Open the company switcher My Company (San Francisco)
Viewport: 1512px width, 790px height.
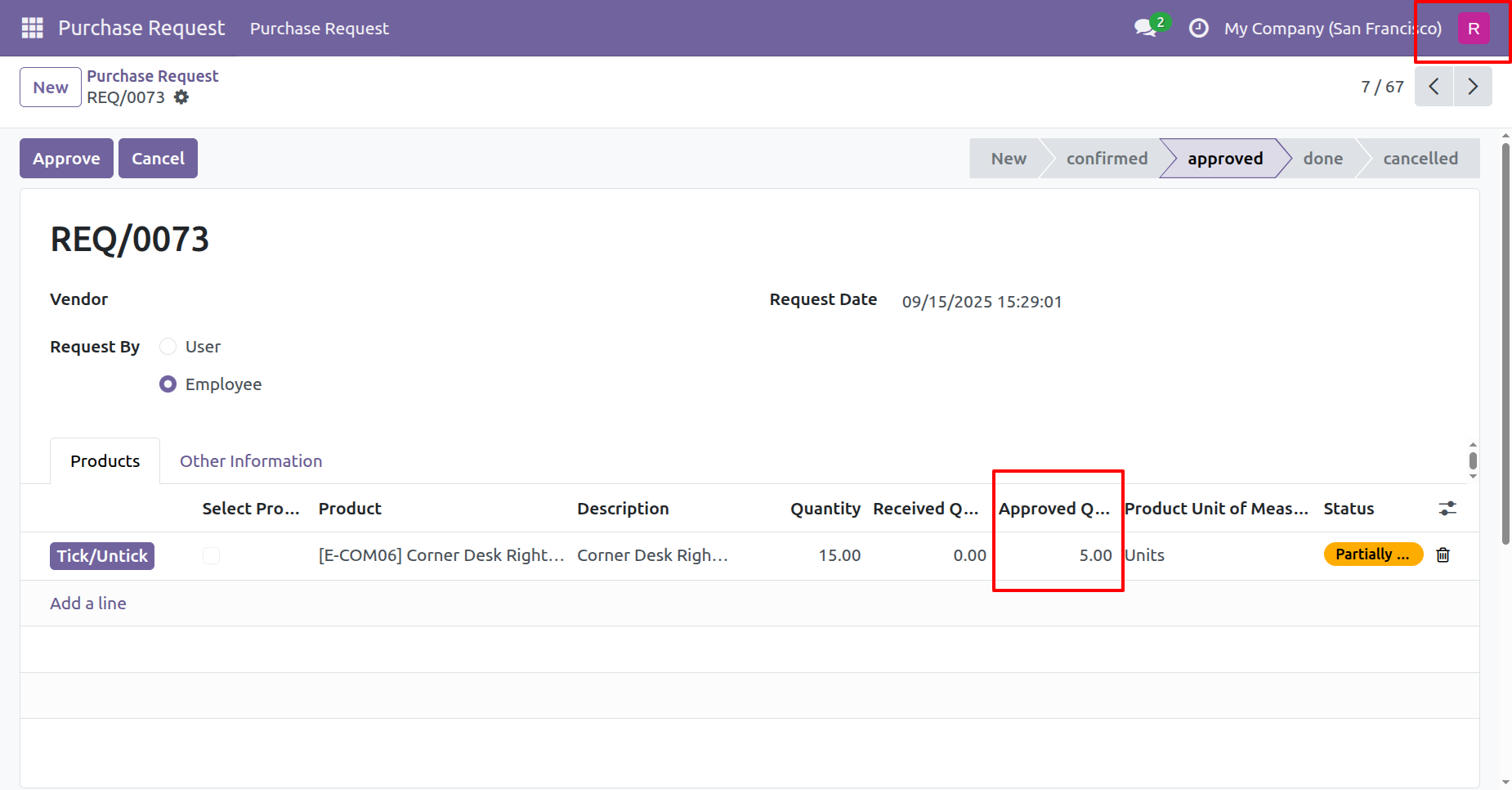1332,29
